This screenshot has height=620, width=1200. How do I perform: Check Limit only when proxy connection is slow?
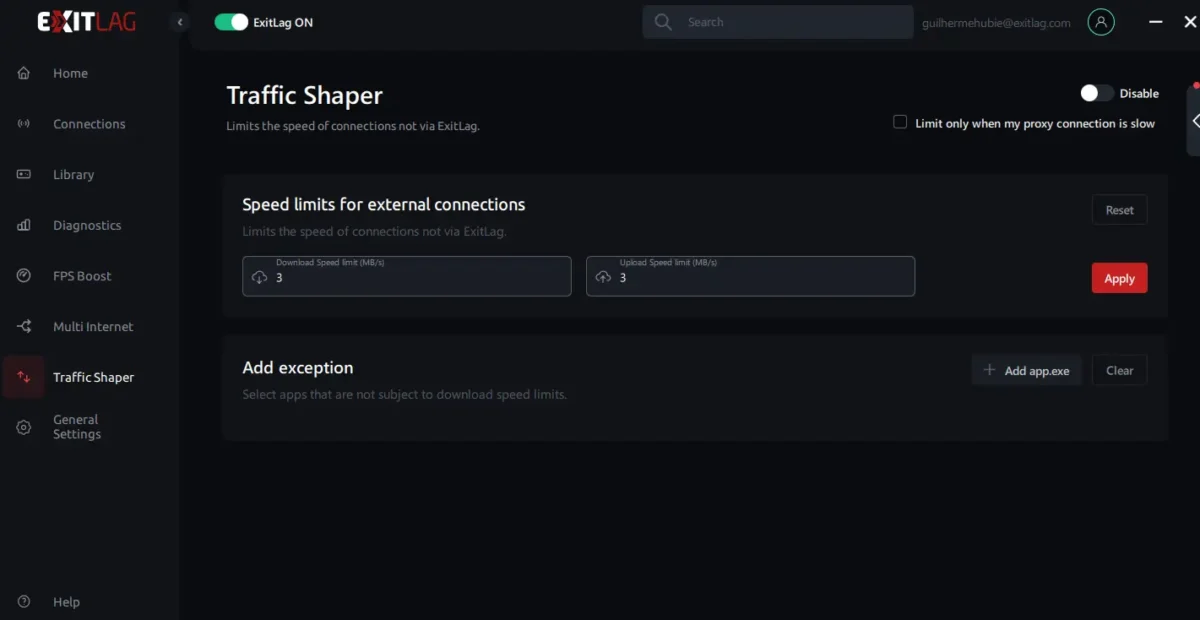900,122
